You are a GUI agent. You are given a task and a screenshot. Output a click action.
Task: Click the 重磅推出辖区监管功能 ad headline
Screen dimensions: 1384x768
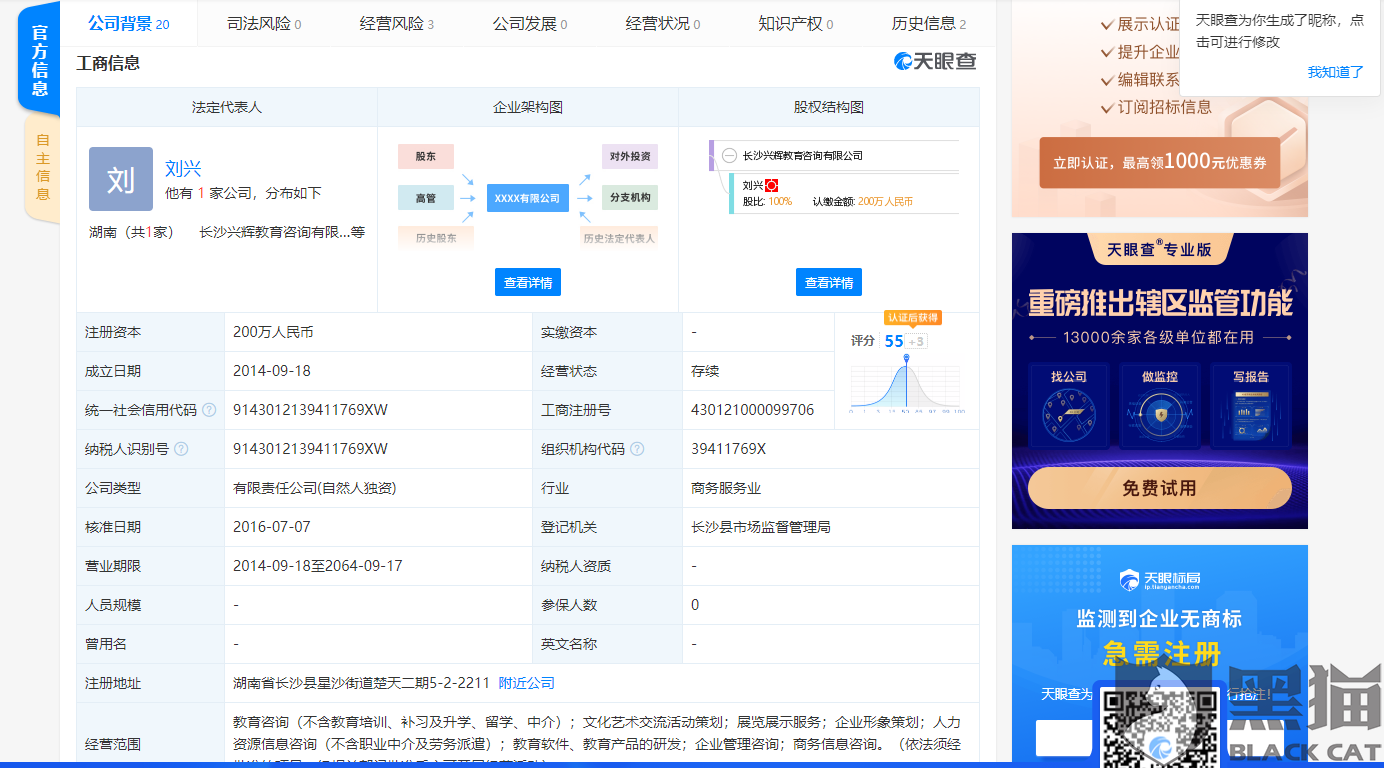pyautogui.click(x=1160, y=301)
